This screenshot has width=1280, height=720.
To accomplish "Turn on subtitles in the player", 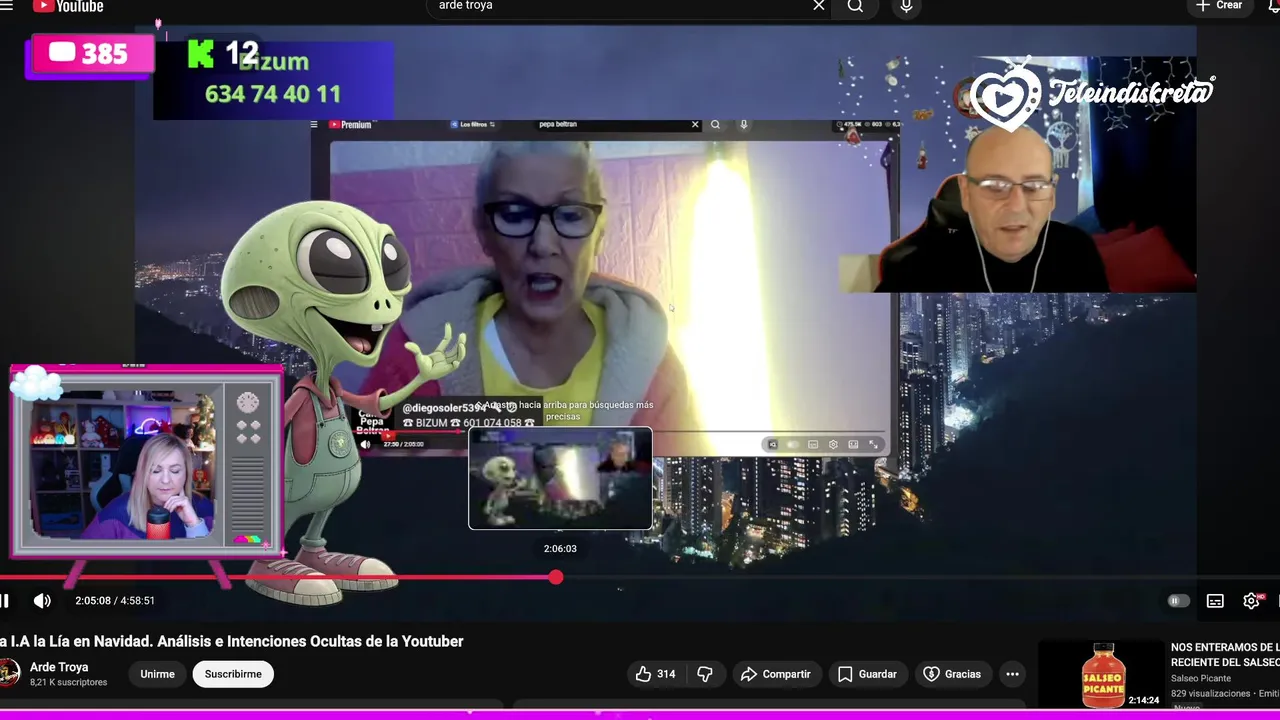I will coord(1215,601).
